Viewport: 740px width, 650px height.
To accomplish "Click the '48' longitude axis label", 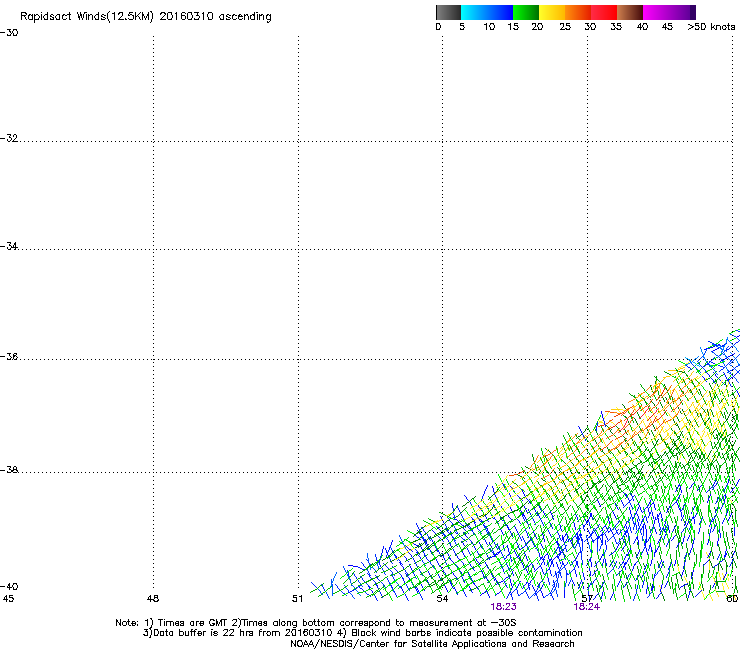I will click(153, 599).
